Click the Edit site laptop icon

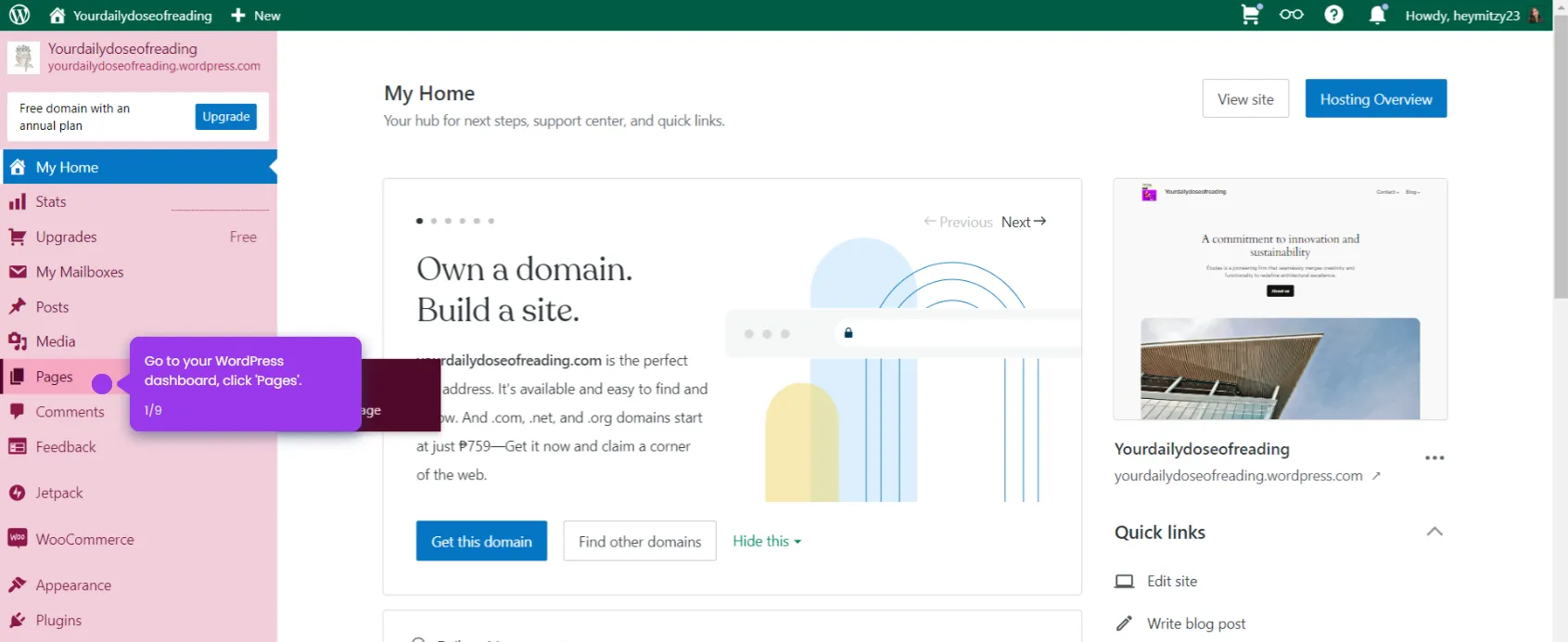coord(1124,581)
